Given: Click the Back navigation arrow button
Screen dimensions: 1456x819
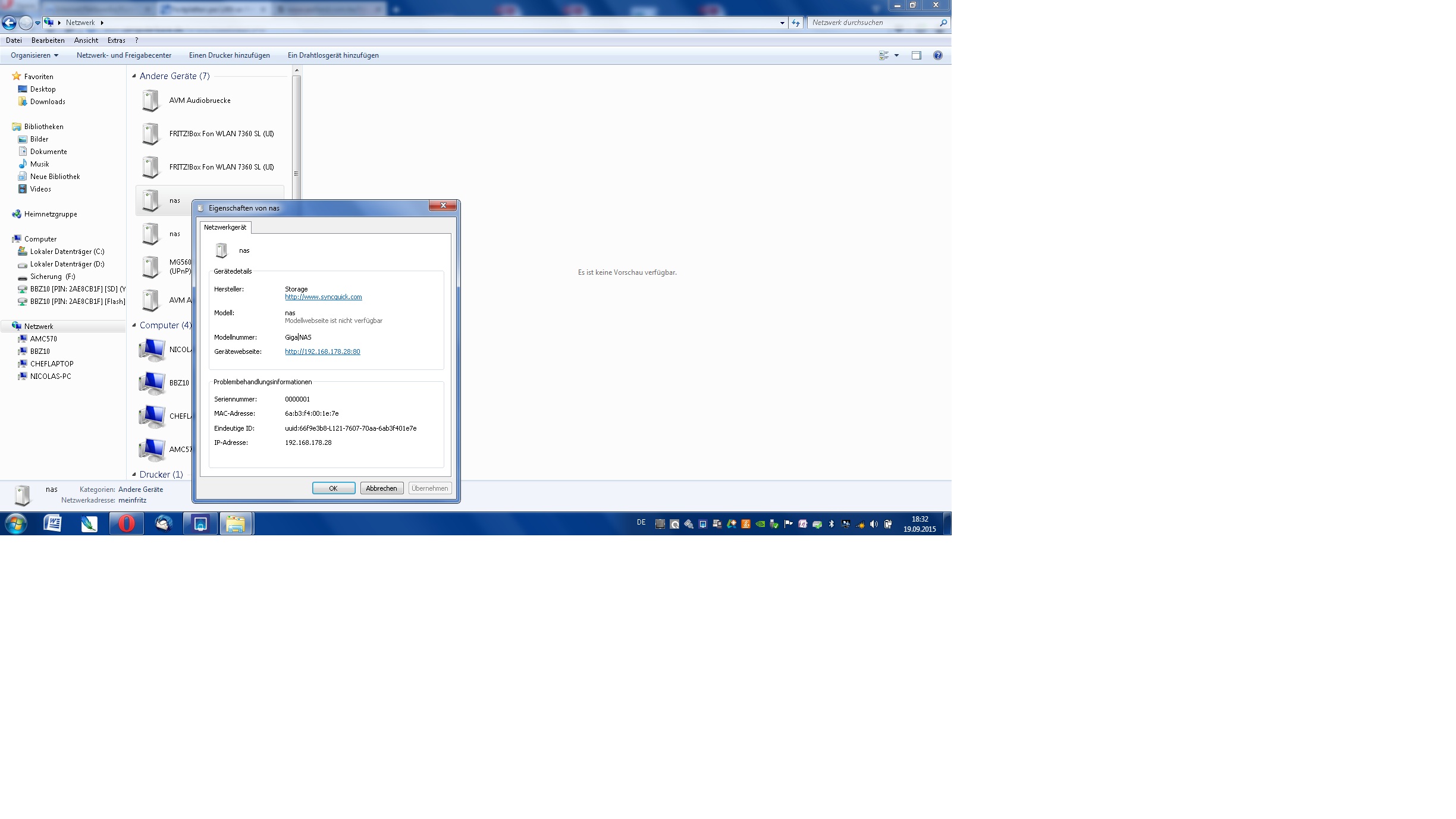Looking at the screenshot, I should coord(9,23).
